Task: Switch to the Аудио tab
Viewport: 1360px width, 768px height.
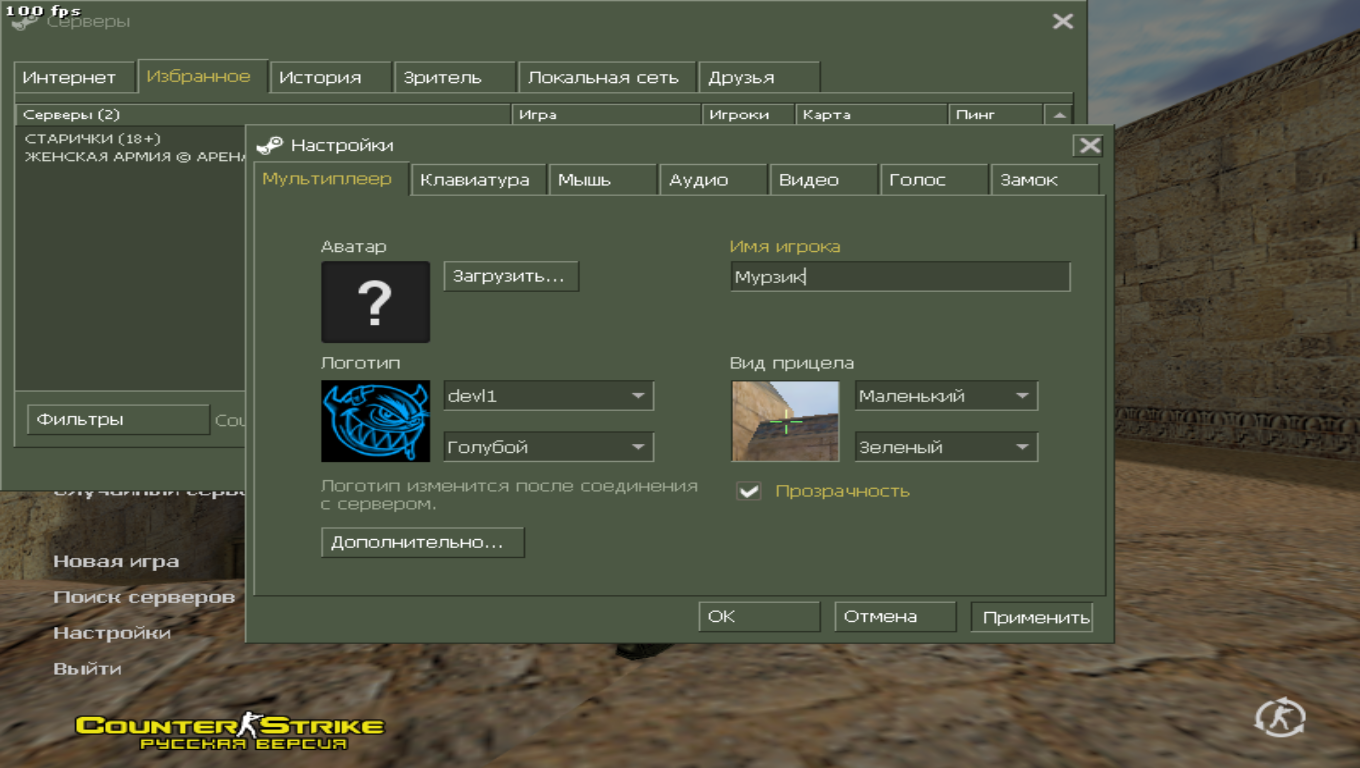Action: (x=714, y=180)
